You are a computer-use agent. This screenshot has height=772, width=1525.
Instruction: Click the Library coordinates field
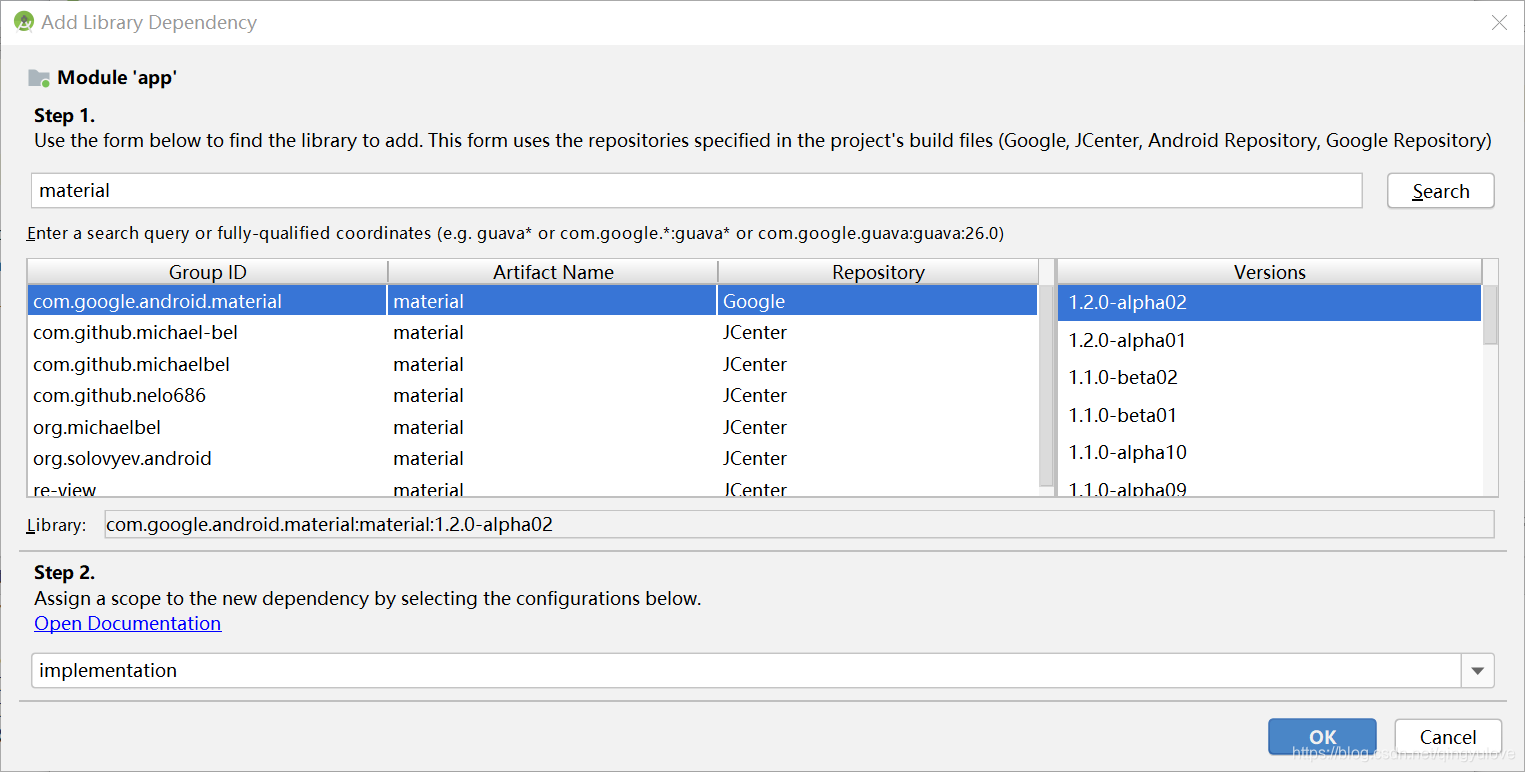pos(799,524)
